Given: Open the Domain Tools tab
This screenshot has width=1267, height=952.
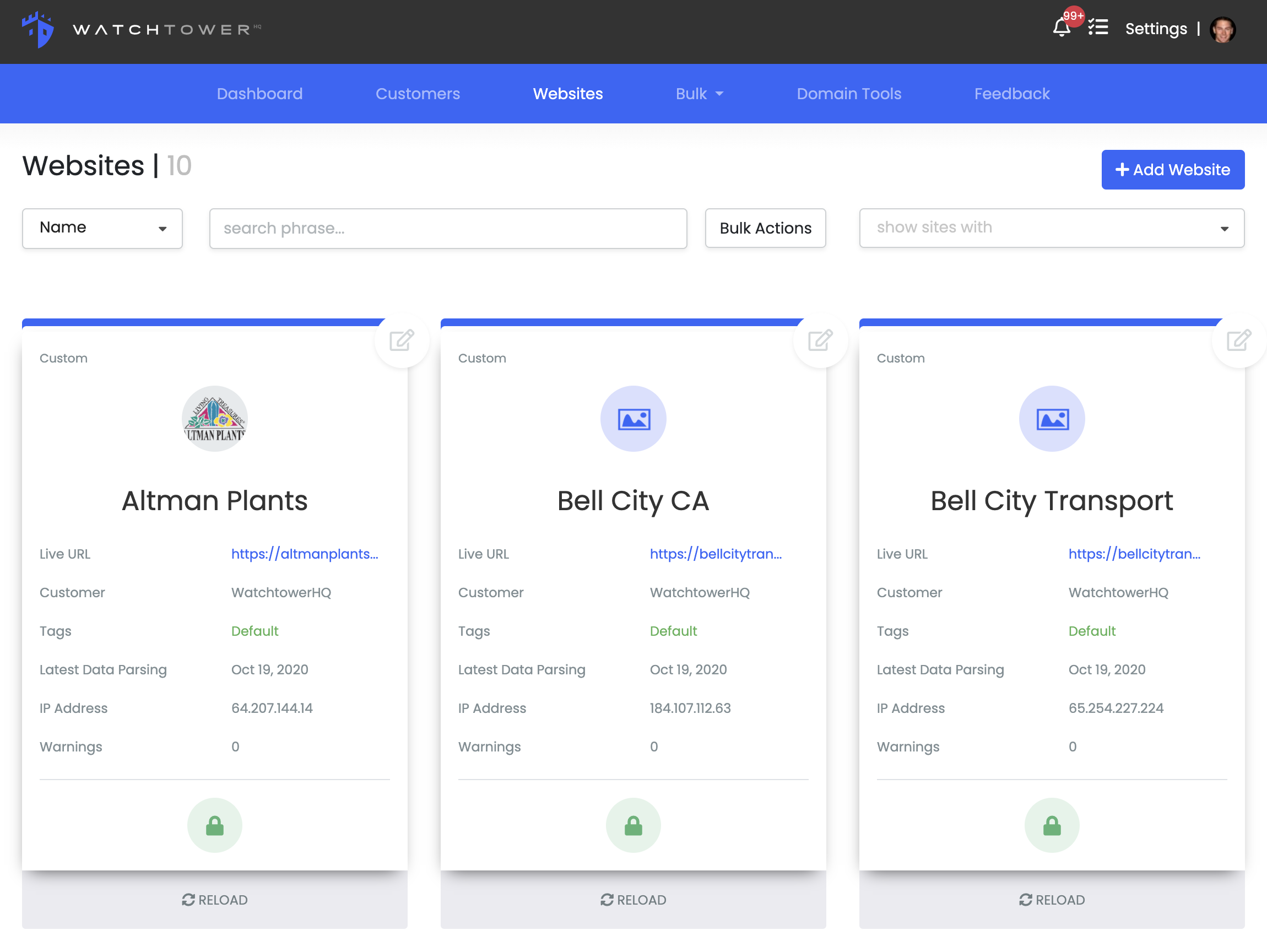Looking at the screenshot, I should tap(849, 94).
